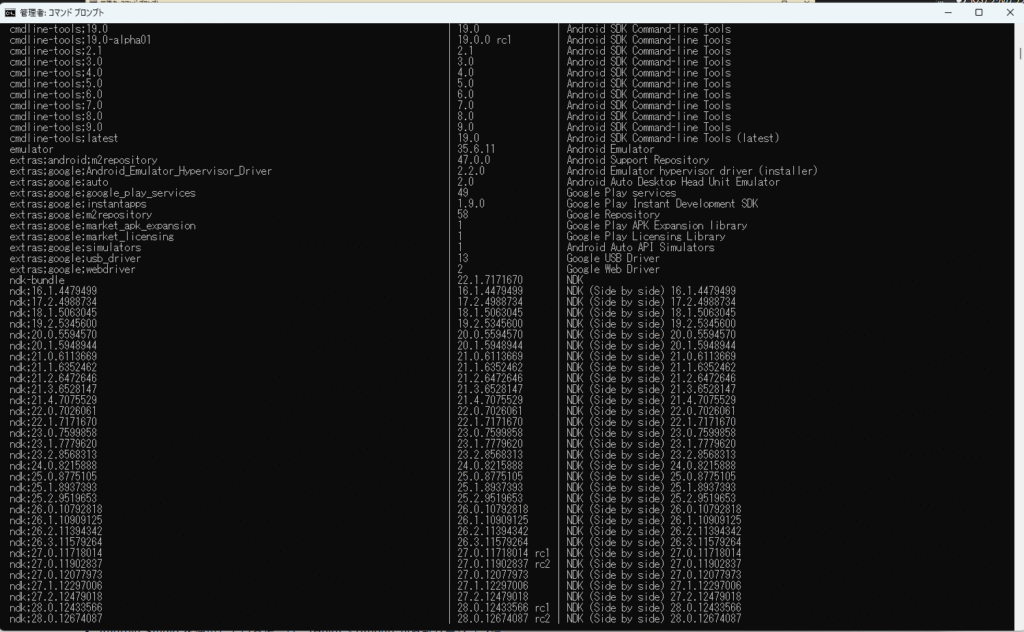Click 'extras;google;Android_Emulator_Hypervisor_Driver' package path

pos(140,171)
